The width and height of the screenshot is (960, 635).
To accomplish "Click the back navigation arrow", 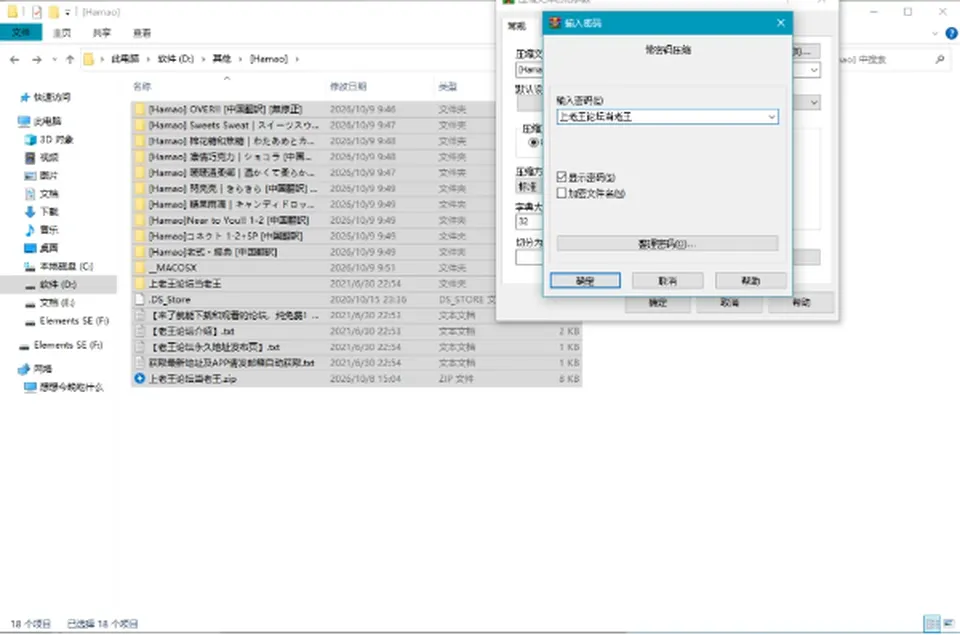I will pos(15,59).
